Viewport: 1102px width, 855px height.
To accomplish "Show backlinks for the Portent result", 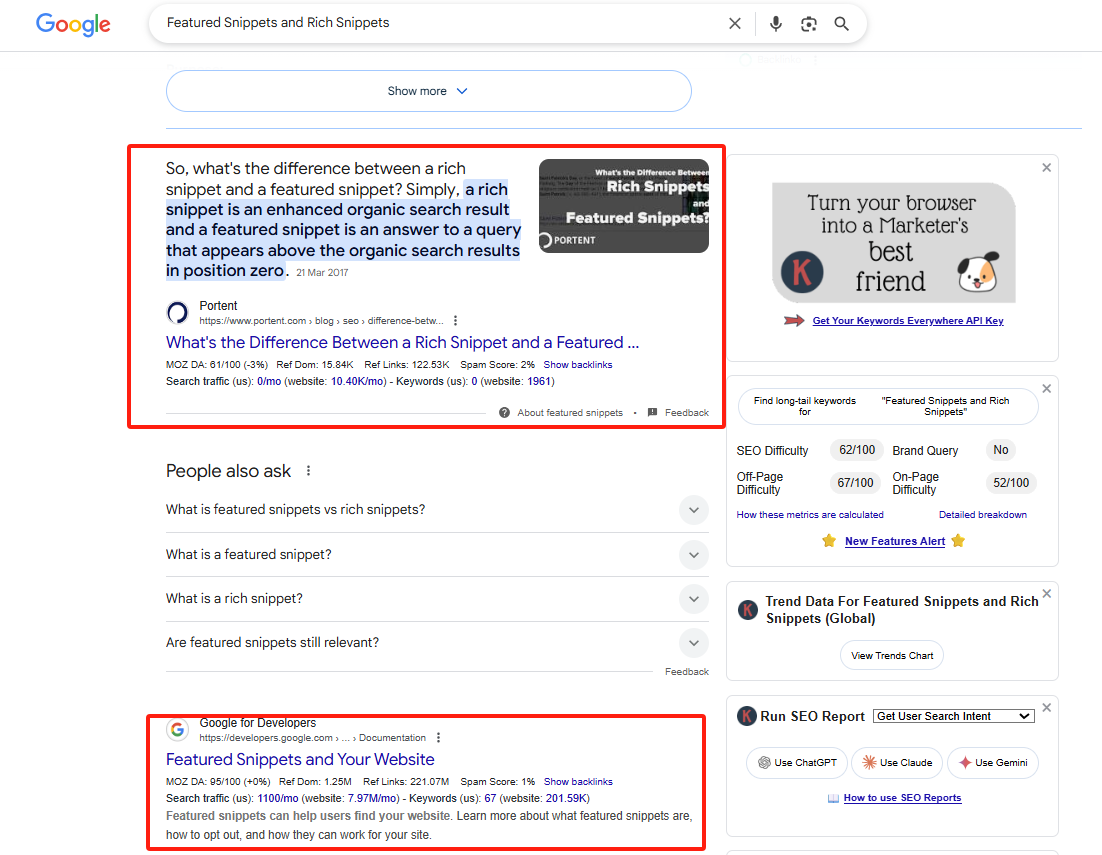I will [578, 365].
